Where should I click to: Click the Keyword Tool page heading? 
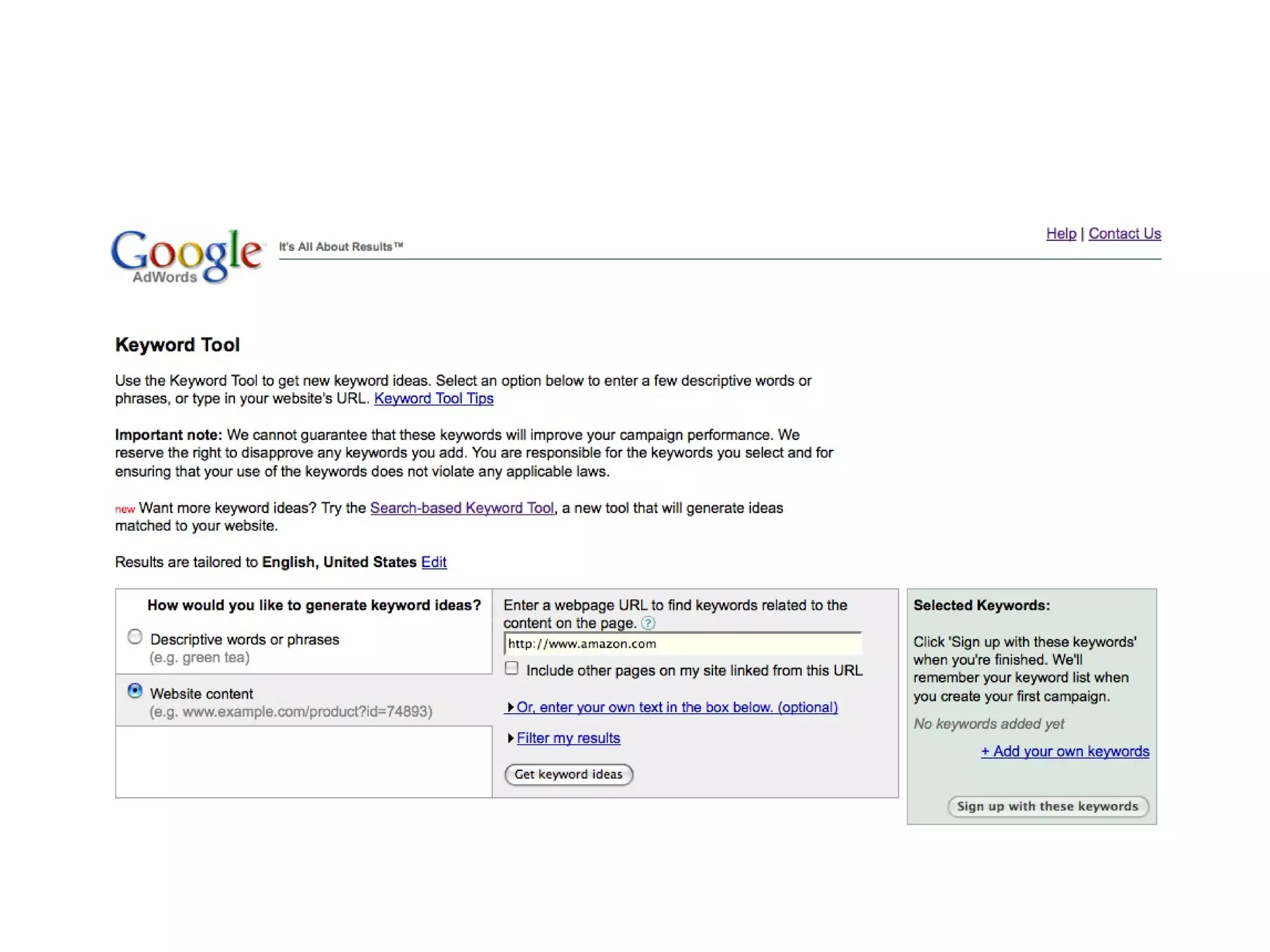(x=177, y=345)
